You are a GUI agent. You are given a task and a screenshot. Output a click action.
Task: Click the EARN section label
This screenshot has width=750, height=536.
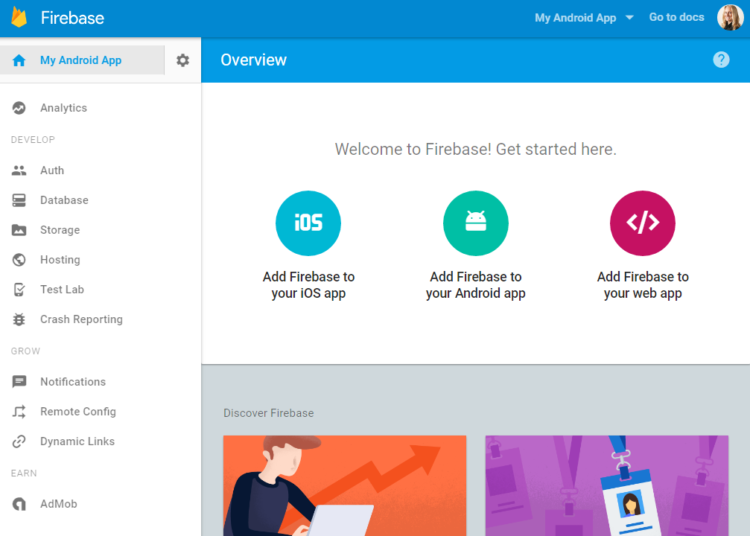pos(23,473)
